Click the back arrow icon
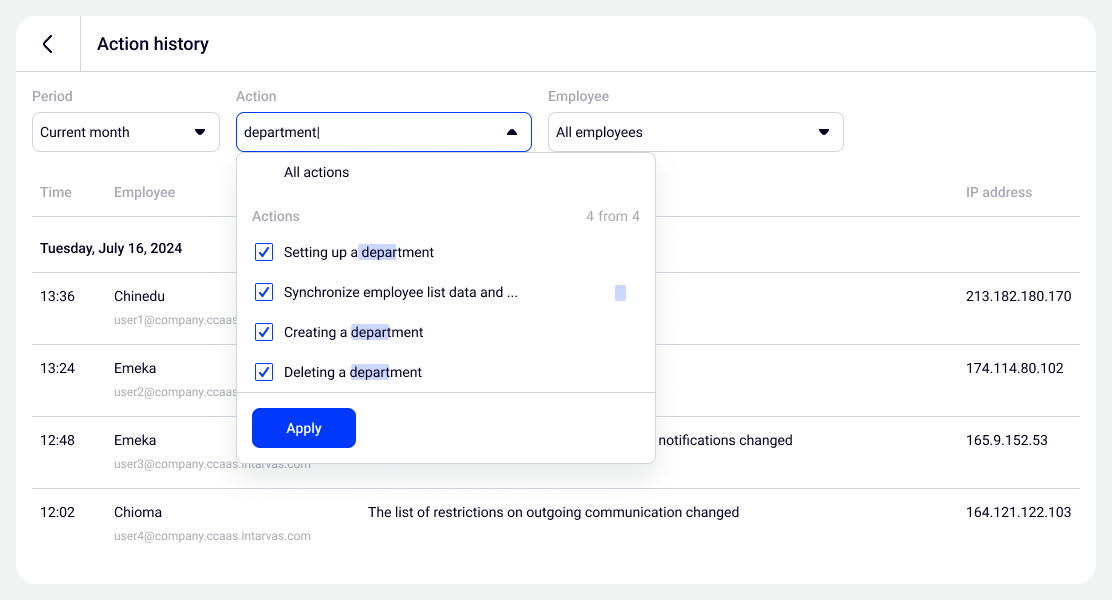 click(47, 44)
